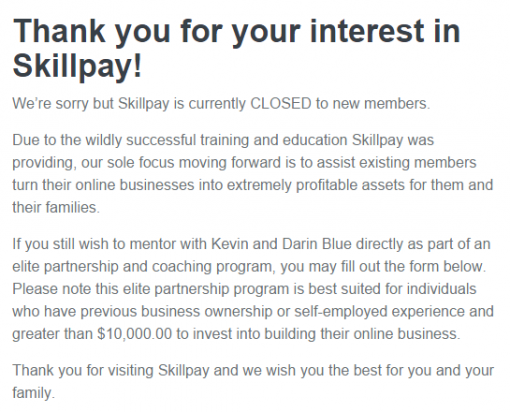Click the "Please note this elite partnership" line
Viewport: 510px width, 412px height.
(244, 289)
